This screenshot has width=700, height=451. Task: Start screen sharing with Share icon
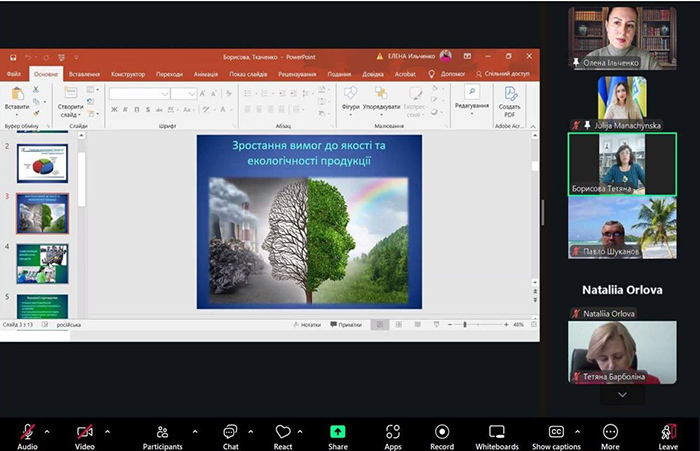tap(338, 431)
